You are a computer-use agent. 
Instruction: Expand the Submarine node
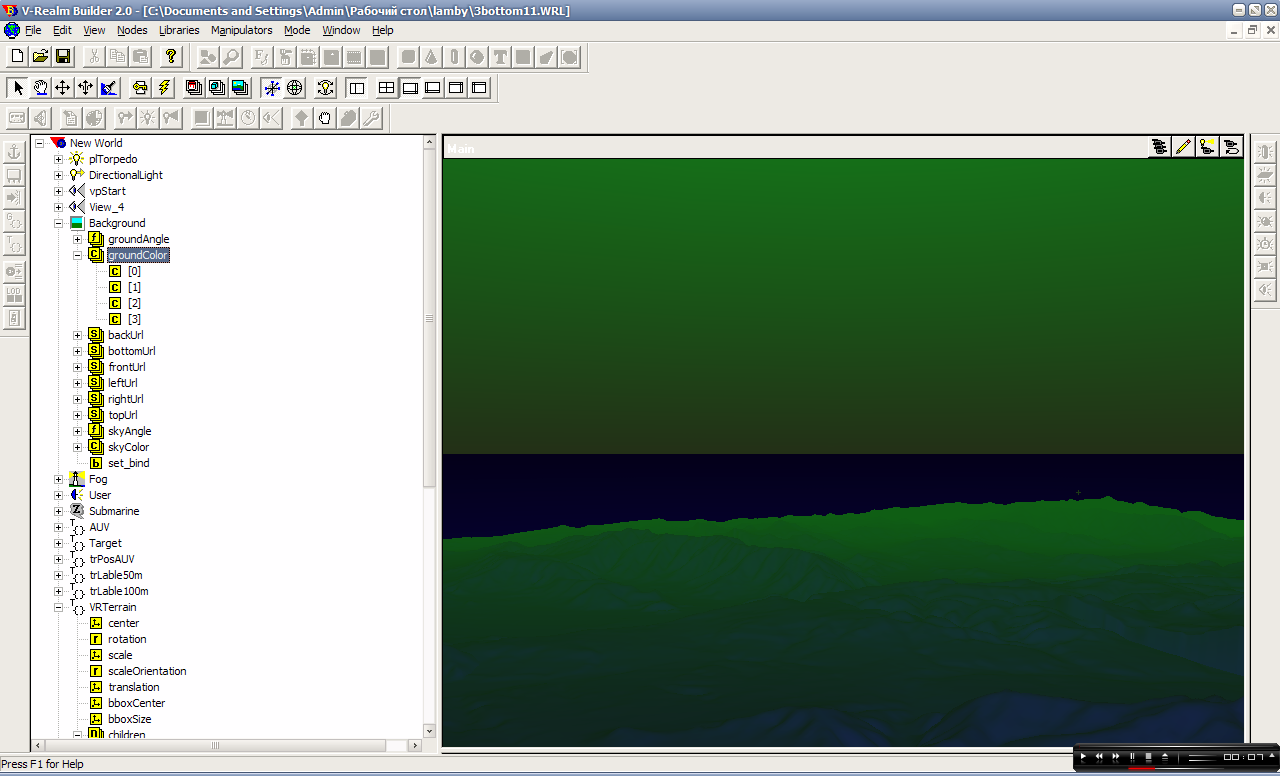tap(58, 511)
